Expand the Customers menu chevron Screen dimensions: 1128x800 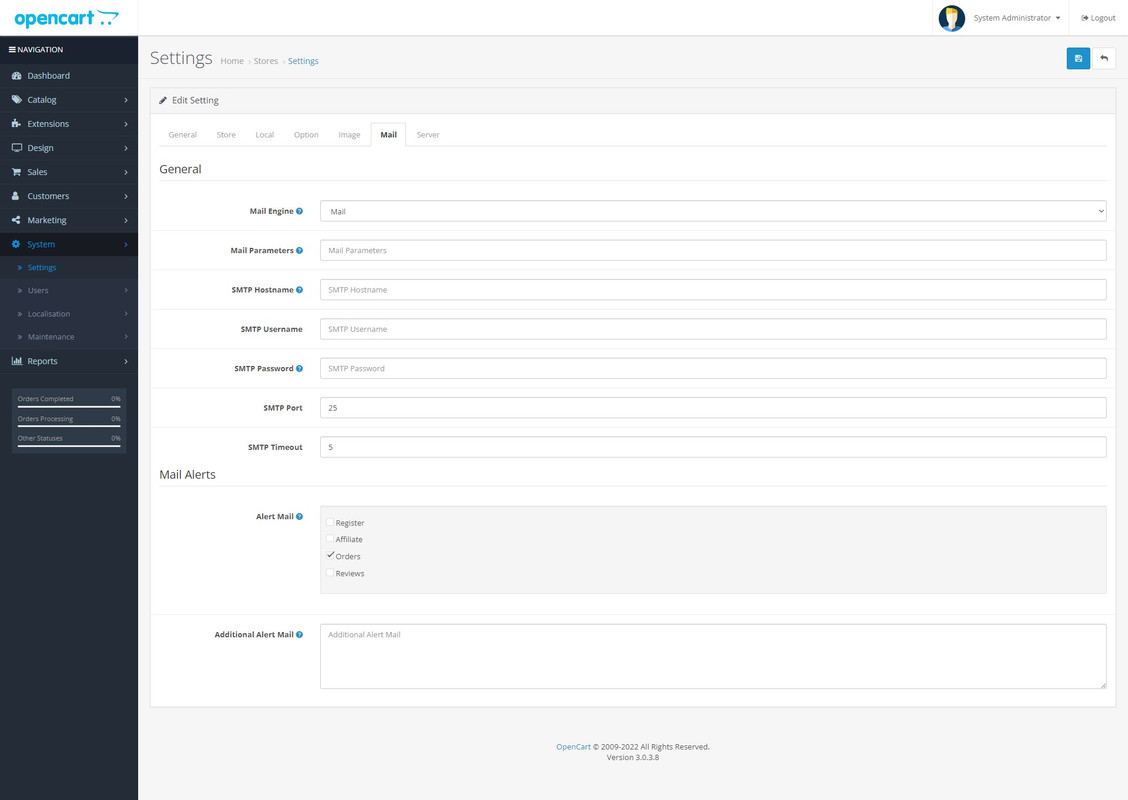point(126,196)
